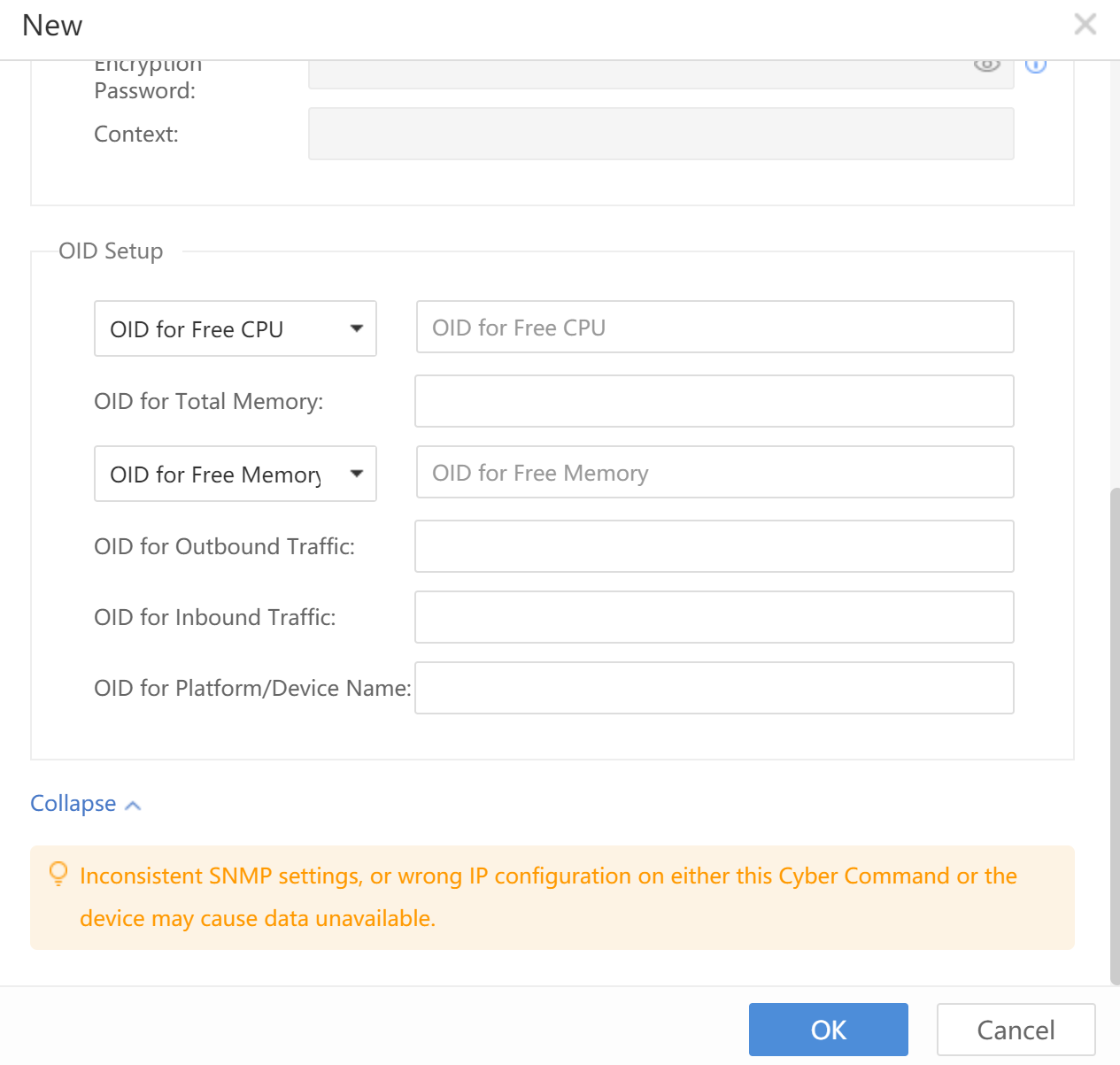Click the OID Setup section heading
Viewport: 1120px width, 1065px height.
(111, 251)
